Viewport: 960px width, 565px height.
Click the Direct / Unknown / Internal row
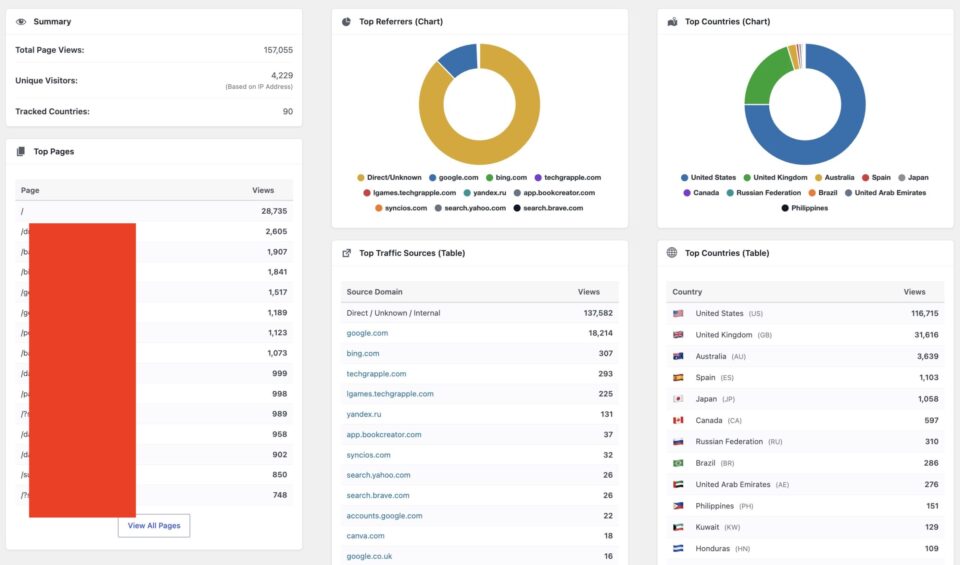pos(479,313)
